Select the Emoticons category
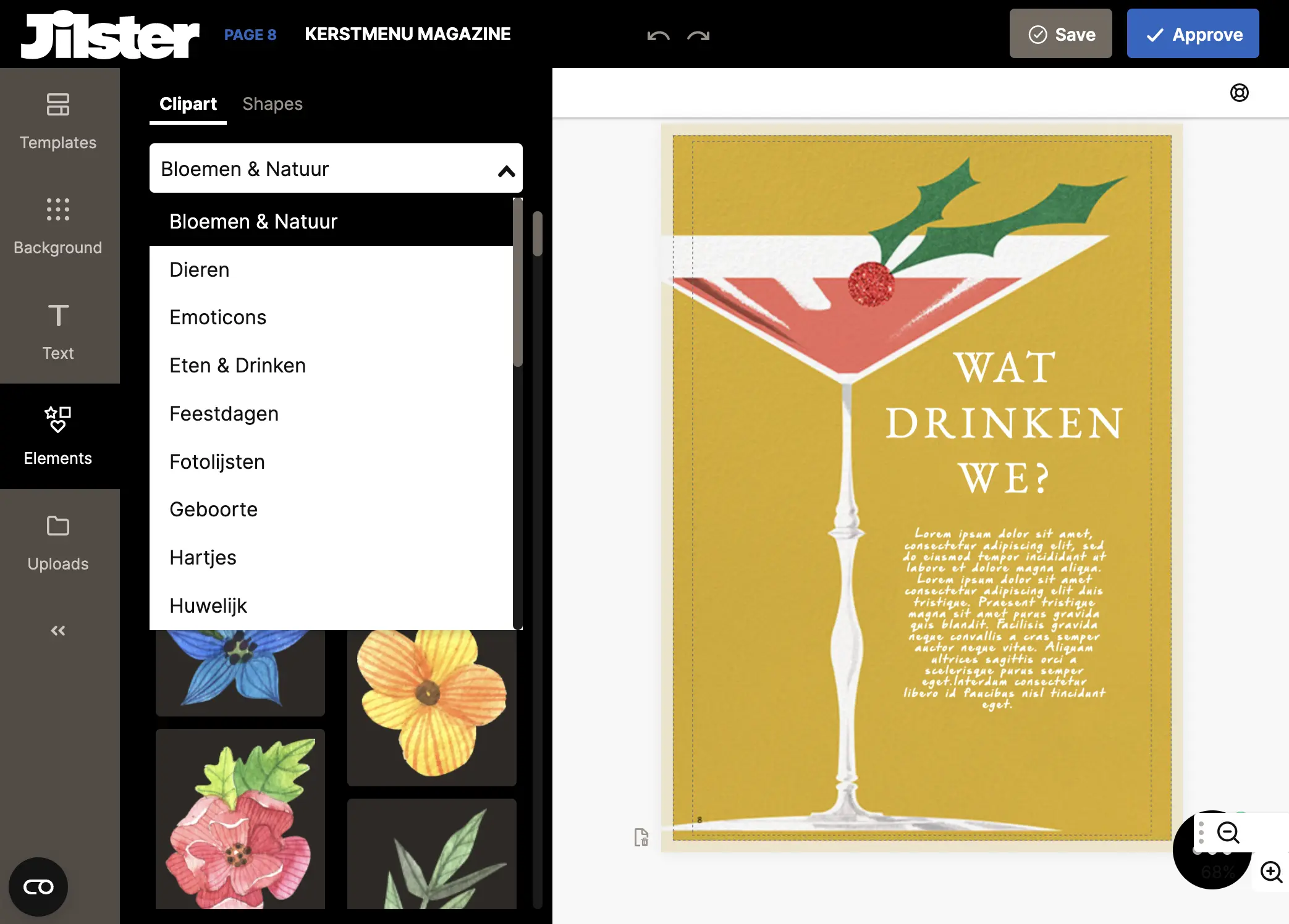This screenshot has height=924, width=1289. tap(331, 317)
